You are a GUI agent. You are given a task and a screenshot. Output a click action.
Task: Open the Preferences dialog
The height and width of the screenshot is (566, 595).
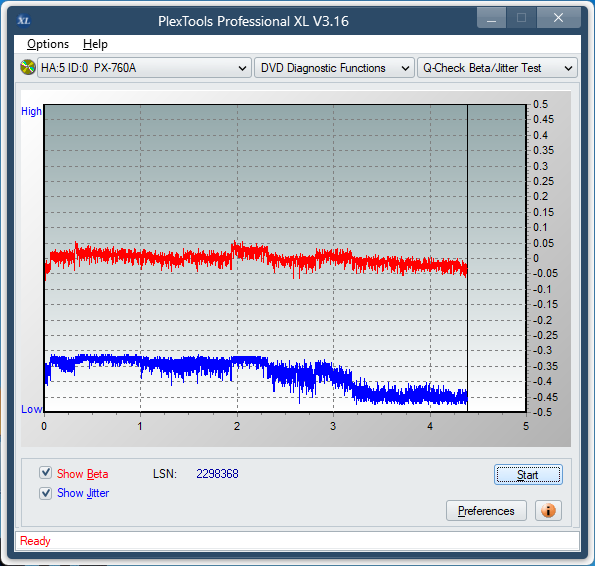pos(486,511)
